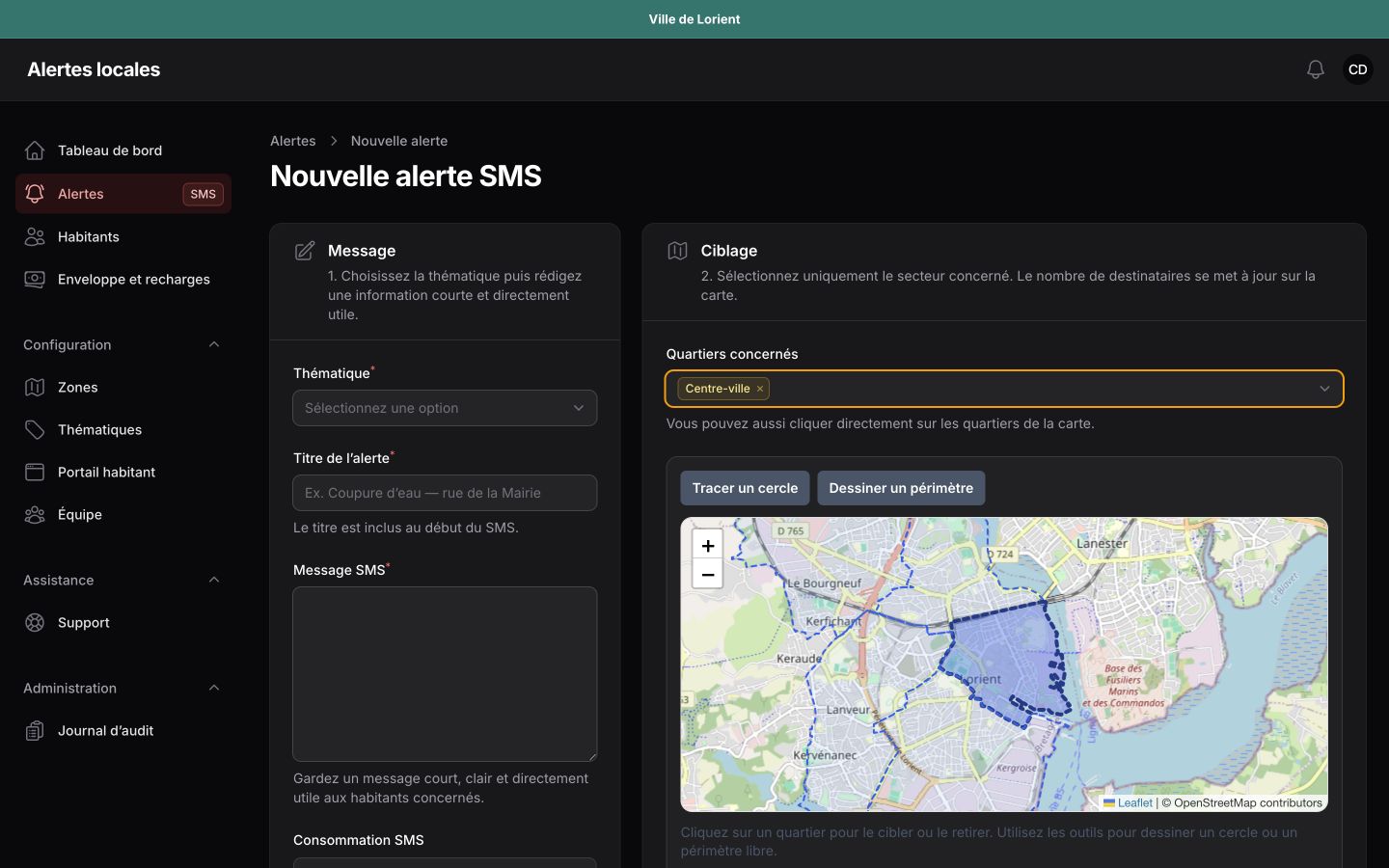Viewport: 1389px width, 868px height.
Task: Go to Thématiques configuration
Action: 123,429
